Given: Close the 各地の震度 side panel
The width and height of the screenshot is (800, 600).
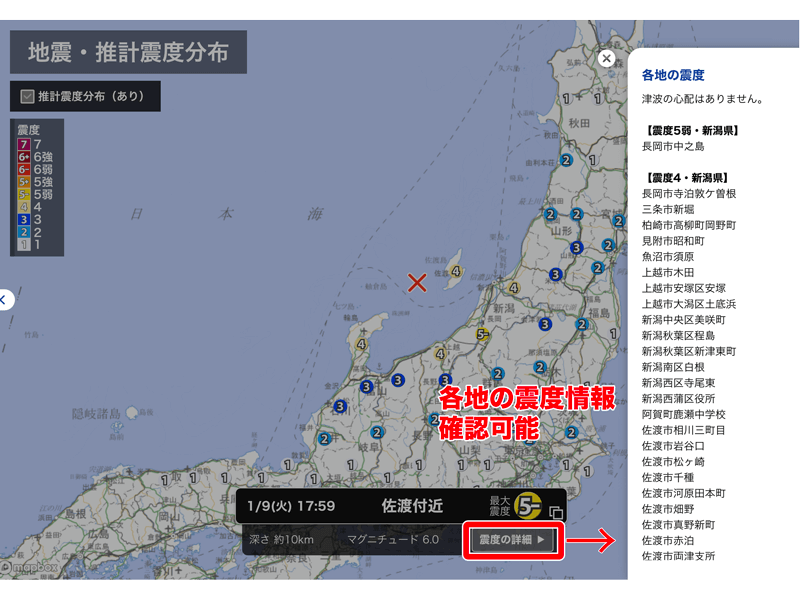Looking at the screenshot, I should [x=606, y=59].
